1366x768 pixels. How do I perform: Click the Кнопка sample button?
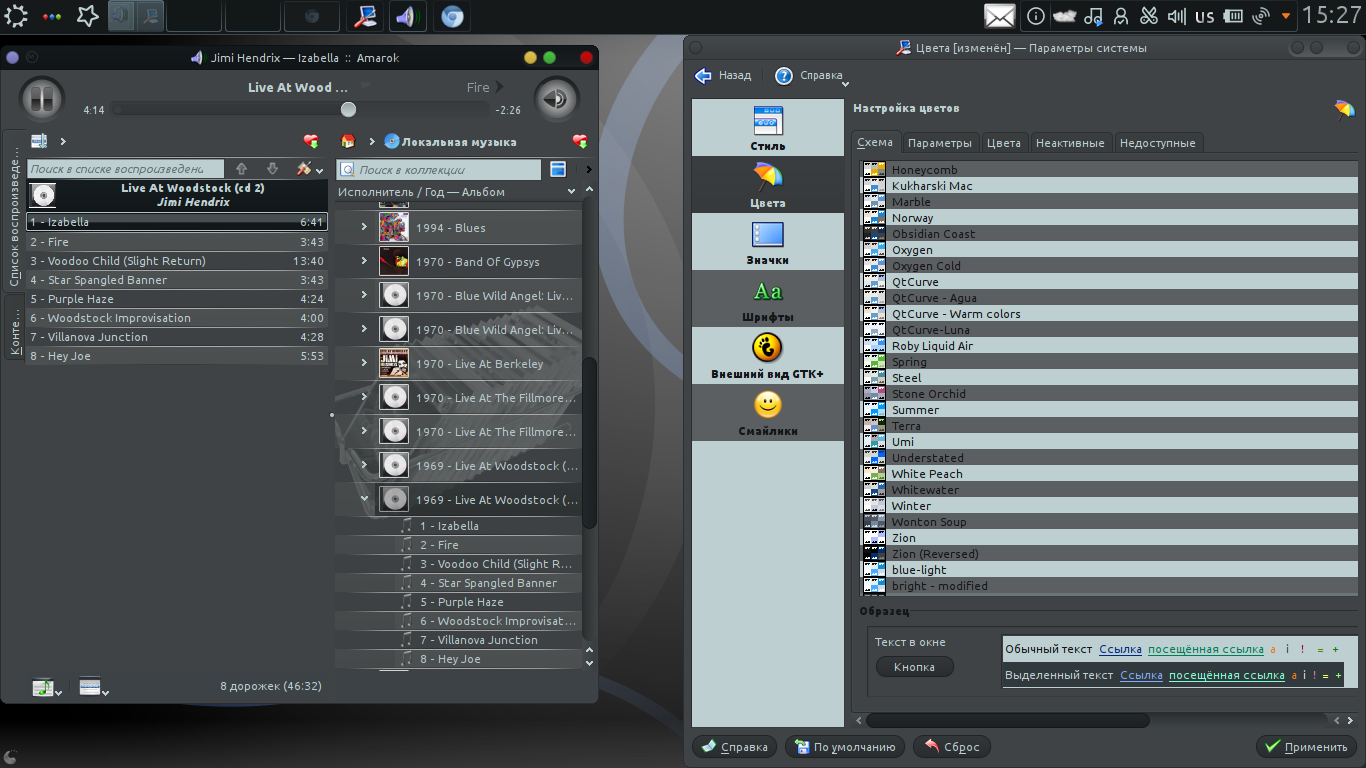pyautogui.click(x=914, y=667)
